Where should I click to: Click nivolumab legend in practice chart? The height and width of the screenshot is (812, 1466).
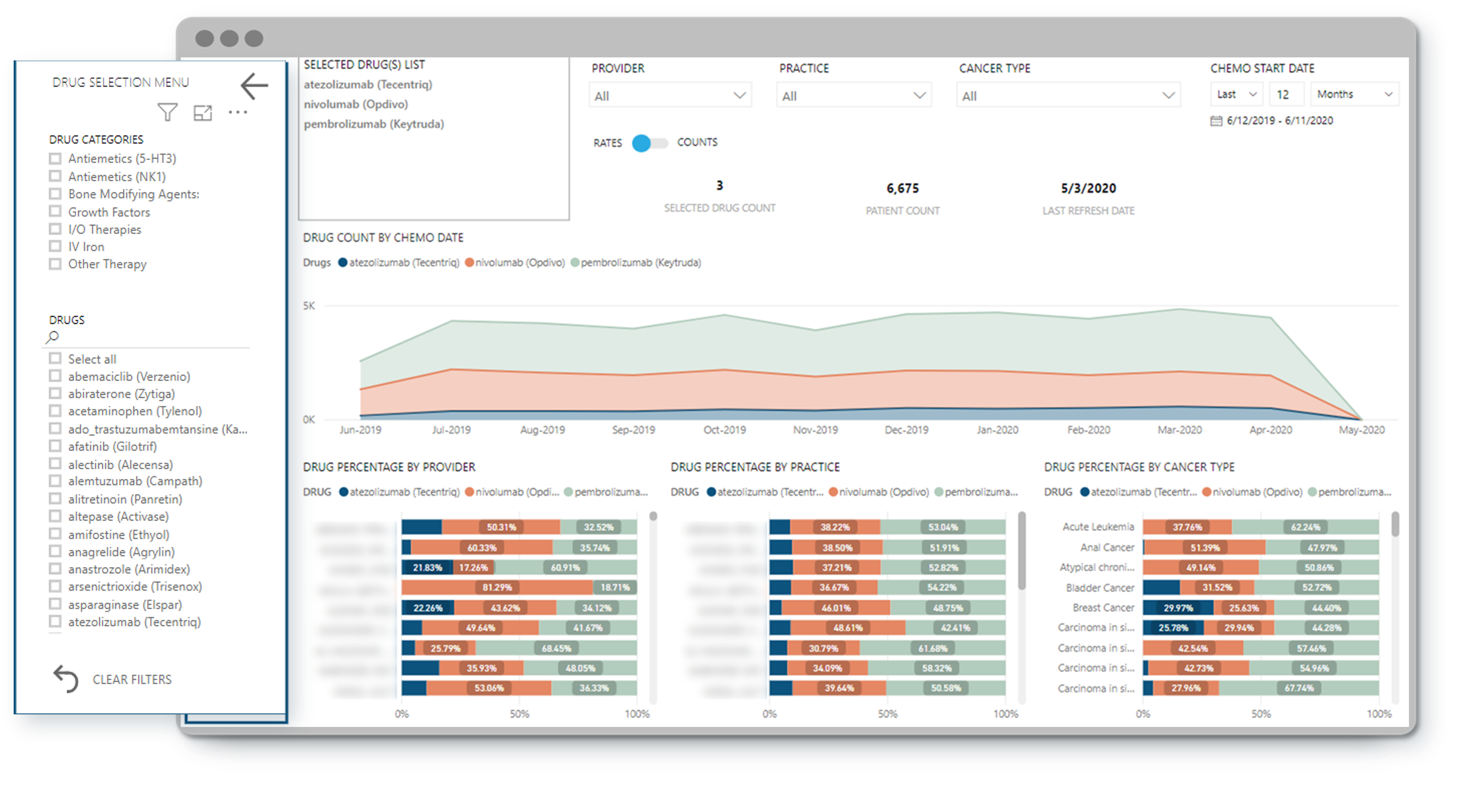[x=879, y=492]
